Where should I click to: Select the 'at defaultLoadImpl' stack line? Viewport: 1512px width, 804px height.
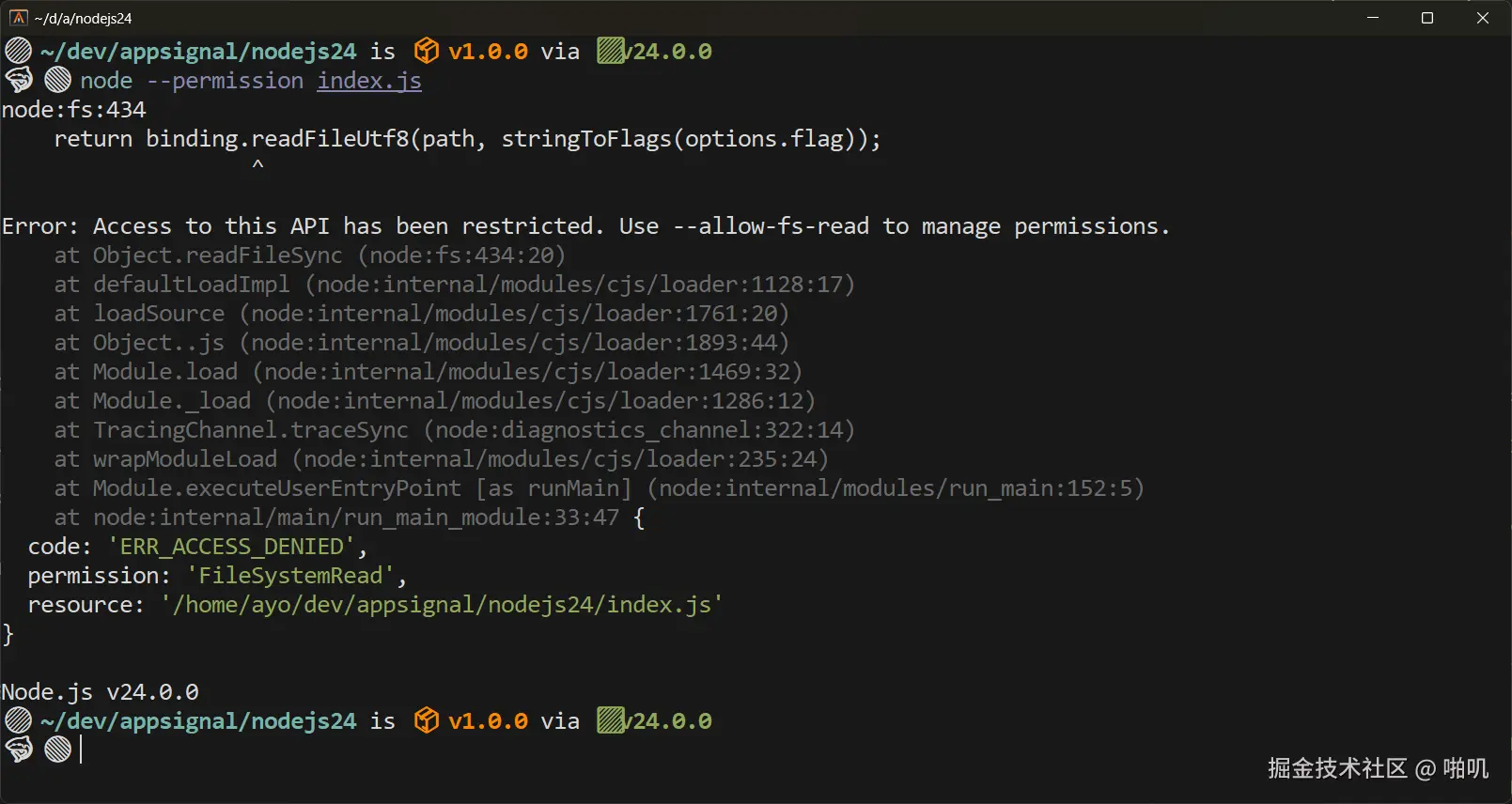(x=455, y=285)
